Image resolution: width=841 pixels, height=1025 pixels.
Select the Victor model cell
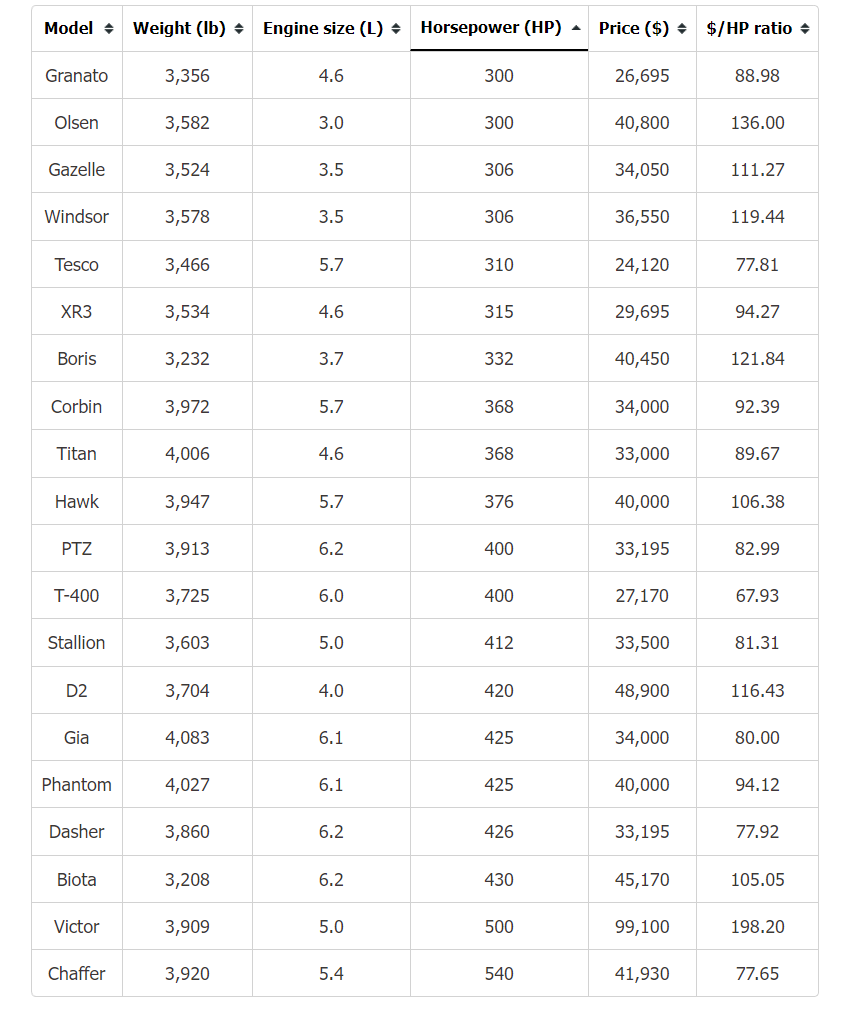(x=76, y=926)
